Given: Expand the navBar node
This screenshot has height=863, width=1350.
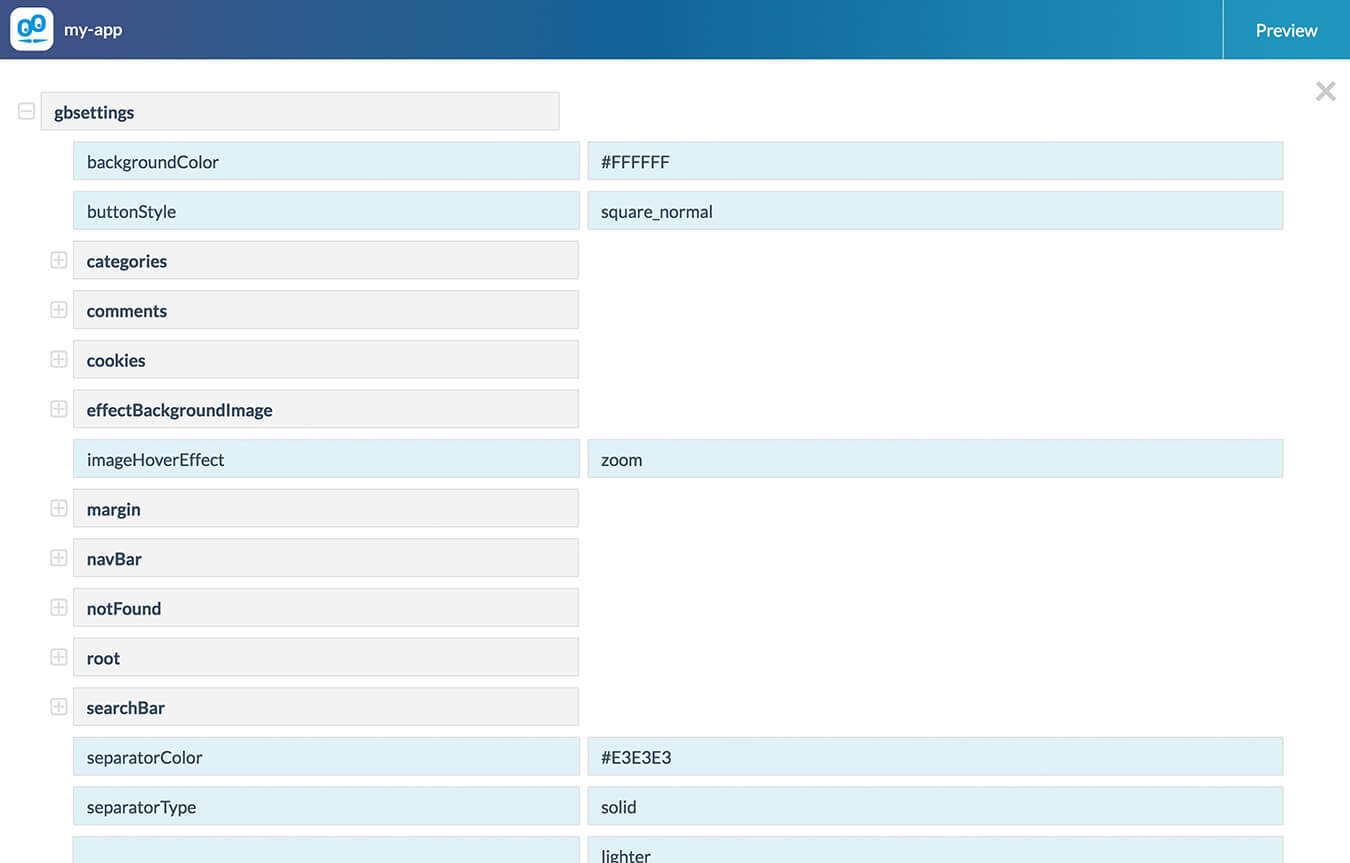Looking at the screenshot, I should pos(58,558).
